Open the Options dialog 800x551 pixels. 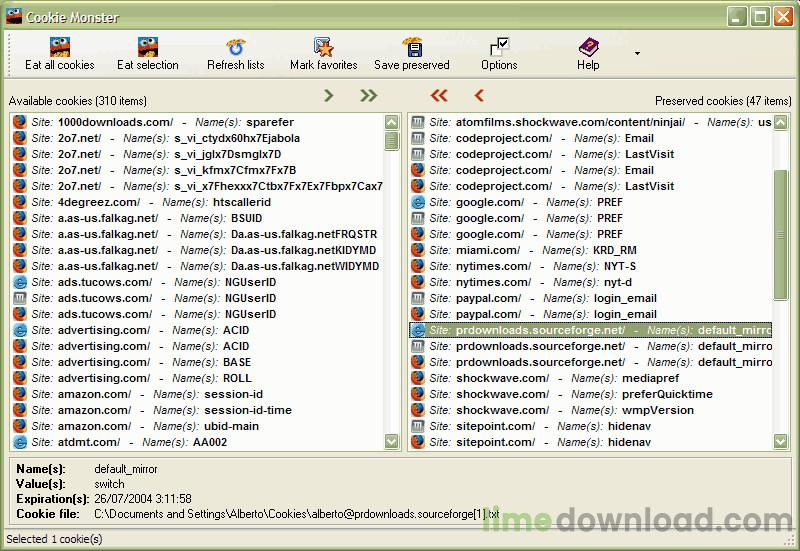[x=499, y=47]
